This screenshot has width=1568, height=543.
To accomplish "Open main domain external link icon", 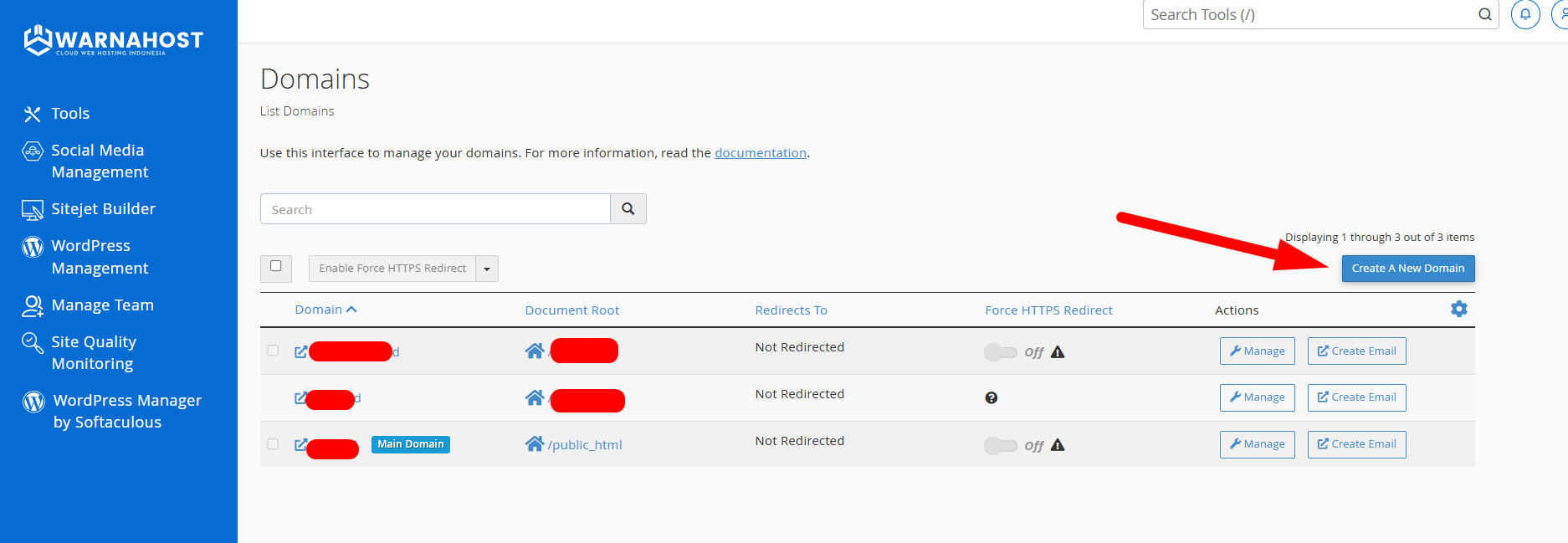I will 300,445.
